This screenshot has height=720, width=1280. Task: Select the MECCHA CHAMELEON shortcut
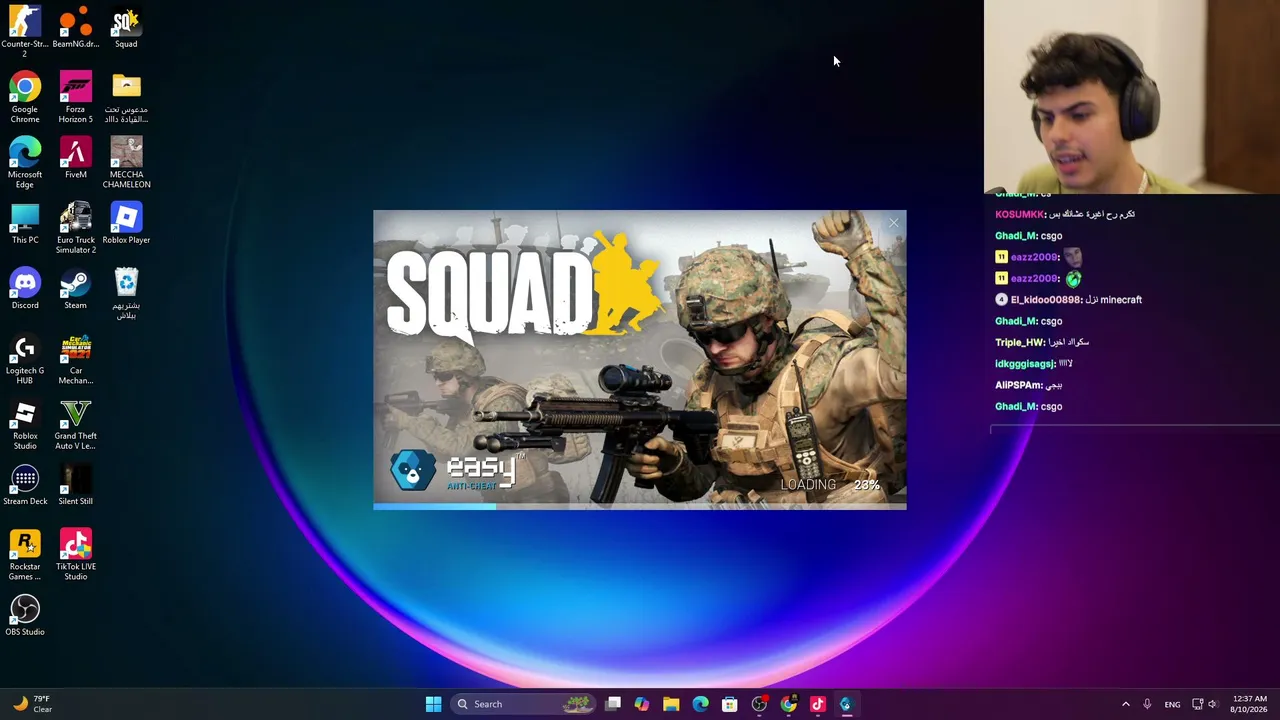(126, 162)
